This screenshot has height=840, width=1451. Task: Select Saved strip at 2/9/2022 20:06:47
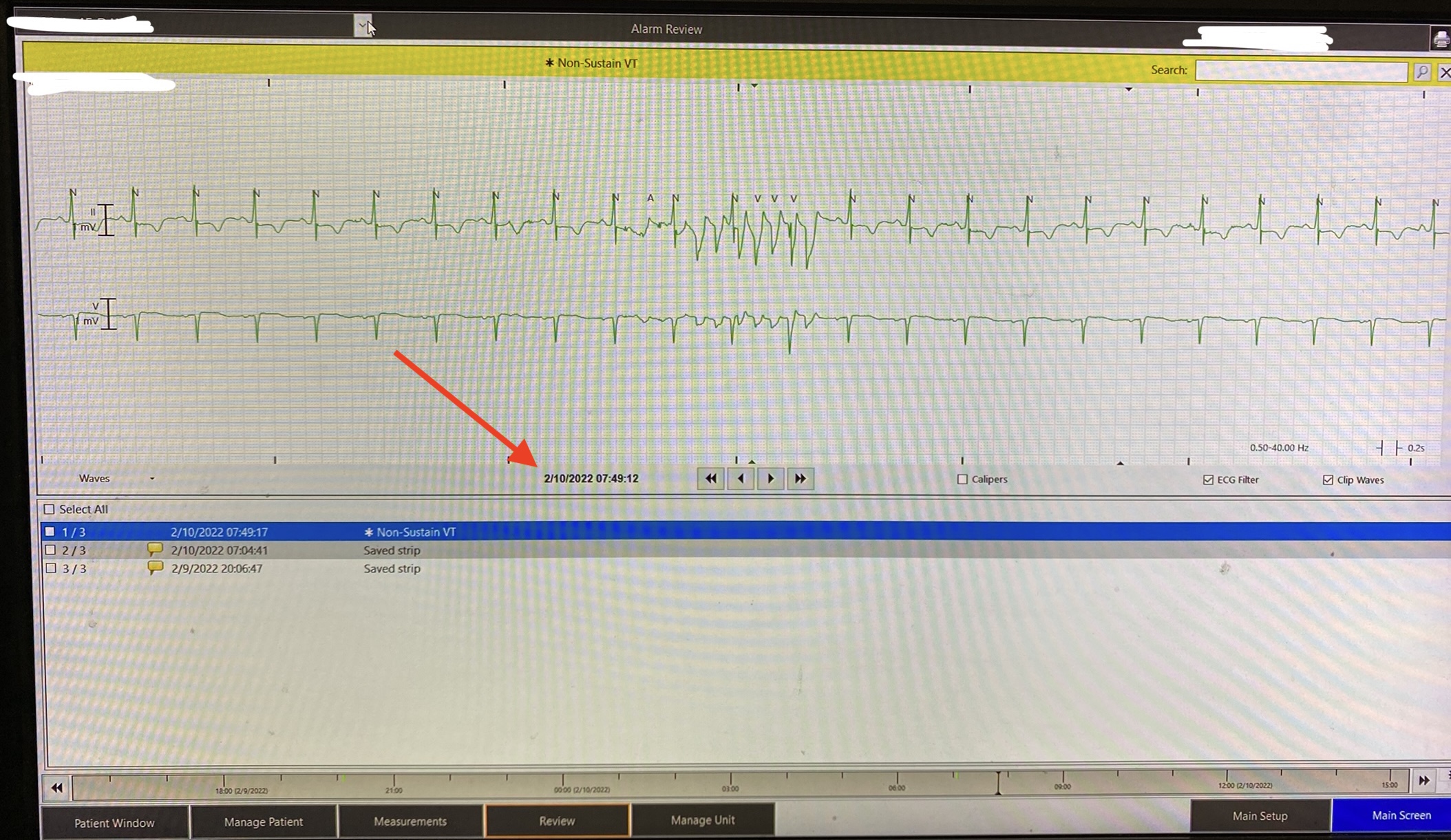click(745, 568)
